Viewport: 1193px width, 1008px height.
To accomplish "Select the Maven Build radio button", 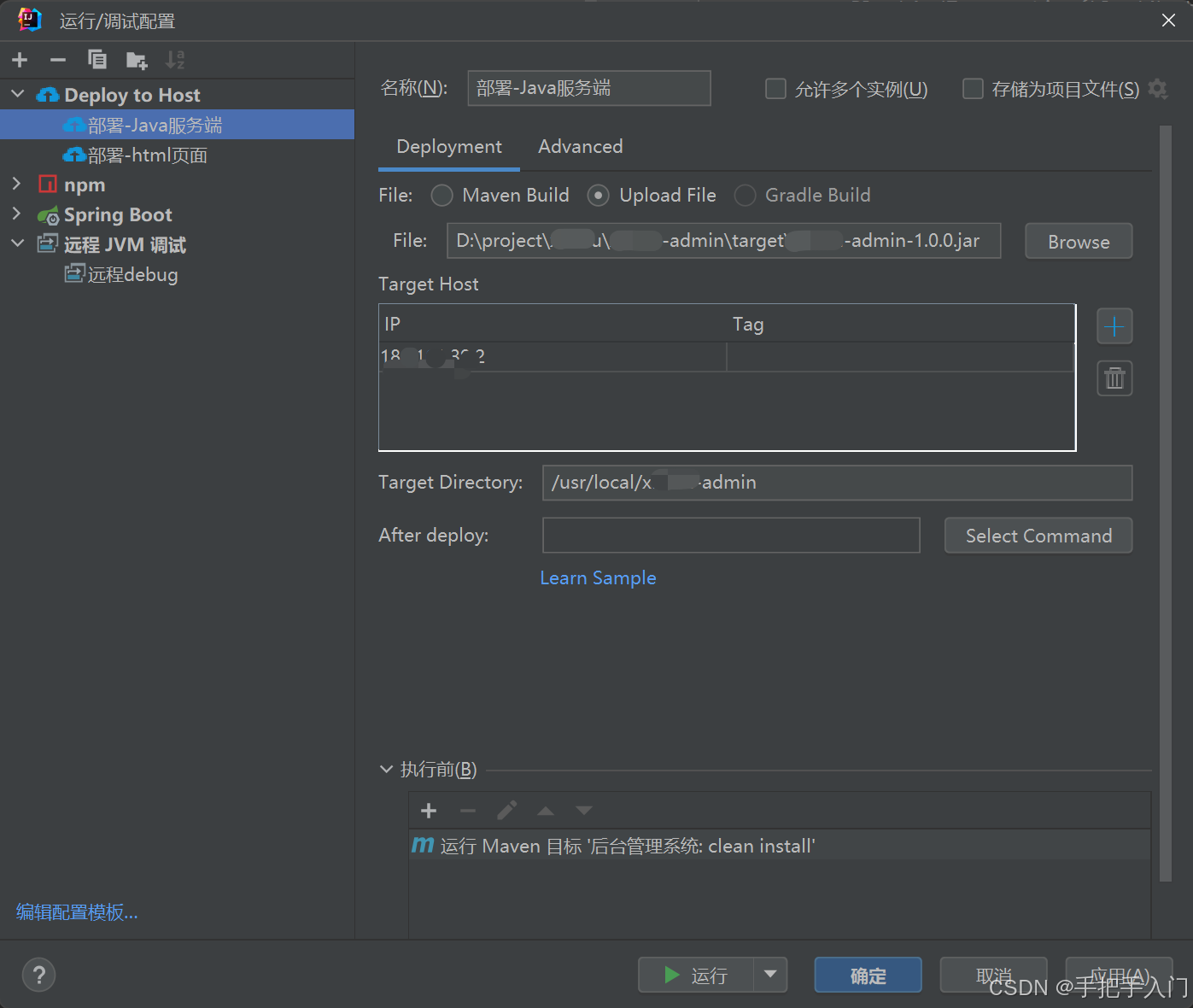I will 442,195.
